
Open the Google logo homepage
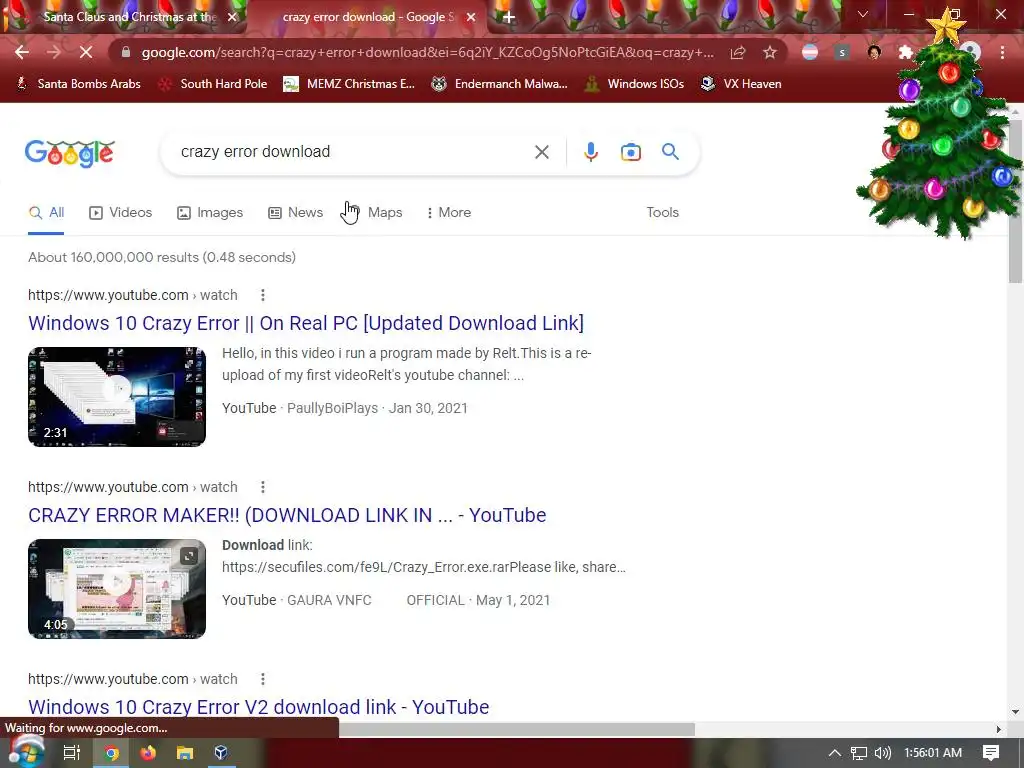tap(69, 153)
